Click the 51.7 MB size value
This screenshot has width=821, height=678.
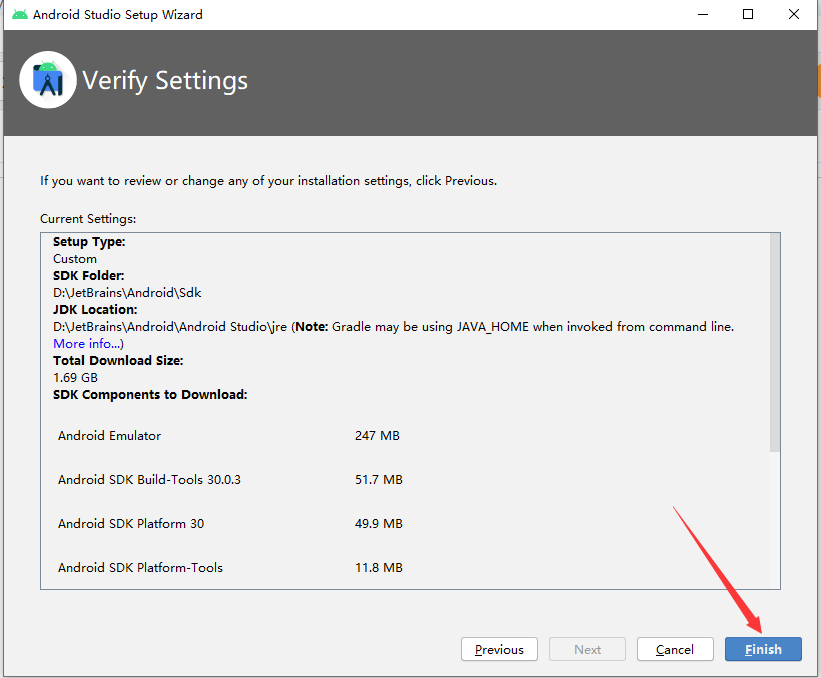click(x=379, y=480)
